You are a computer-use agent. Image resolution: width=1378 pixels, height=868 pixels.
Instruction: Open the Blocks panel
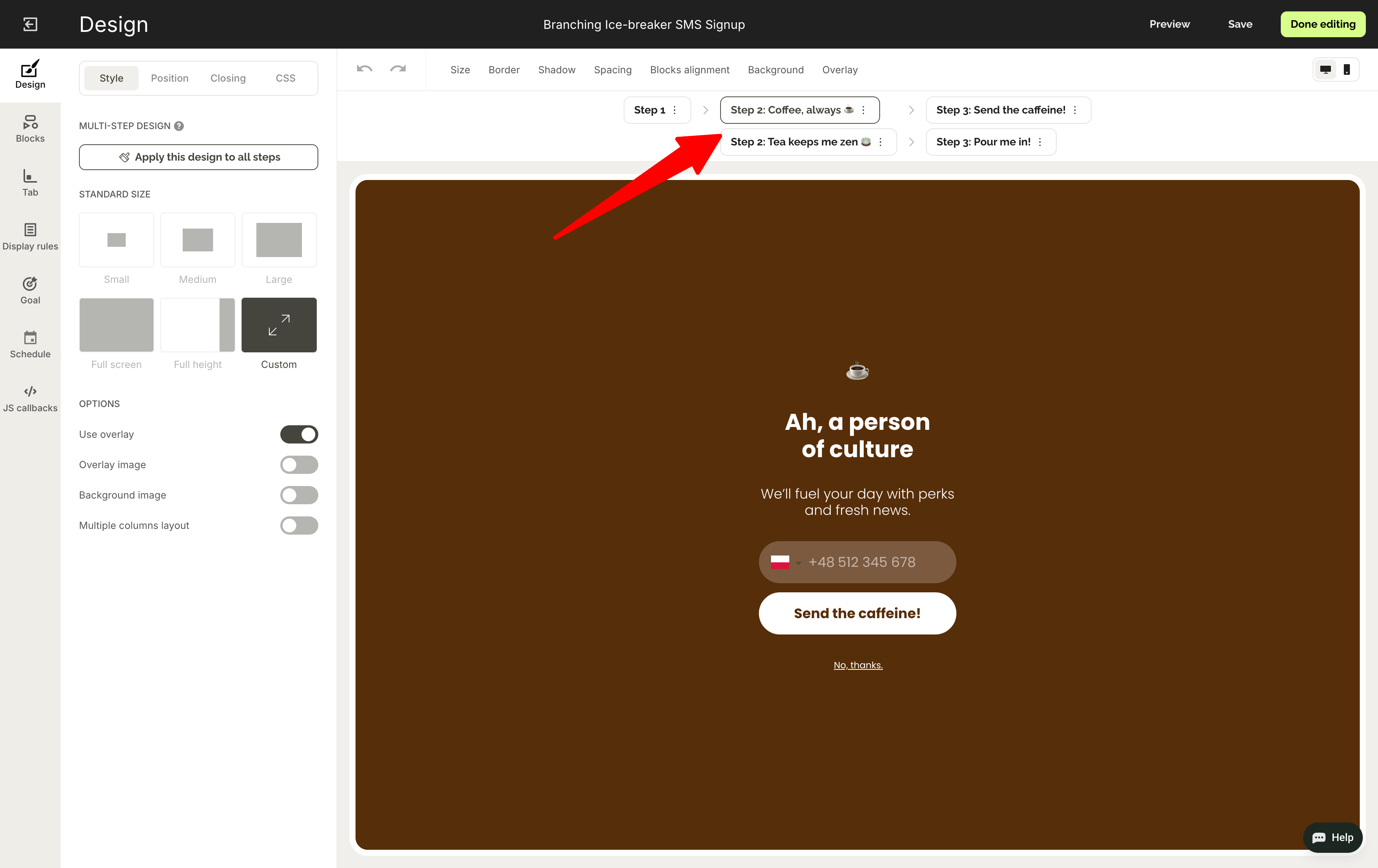coord(30,129)
